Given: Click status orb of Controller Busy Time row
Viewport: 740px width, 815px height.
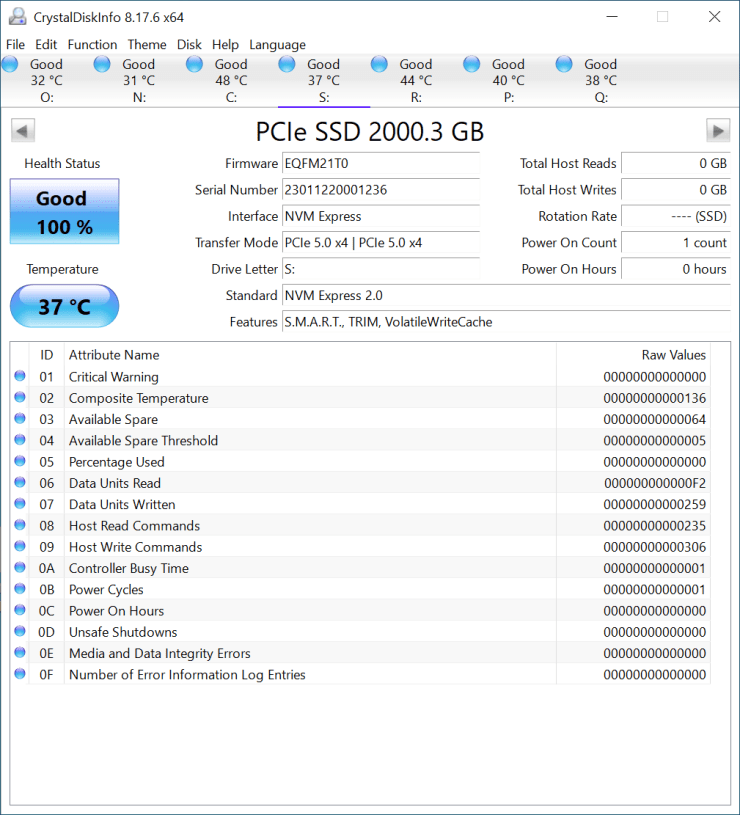Looking at the screenshot, I should coord(20,568).
